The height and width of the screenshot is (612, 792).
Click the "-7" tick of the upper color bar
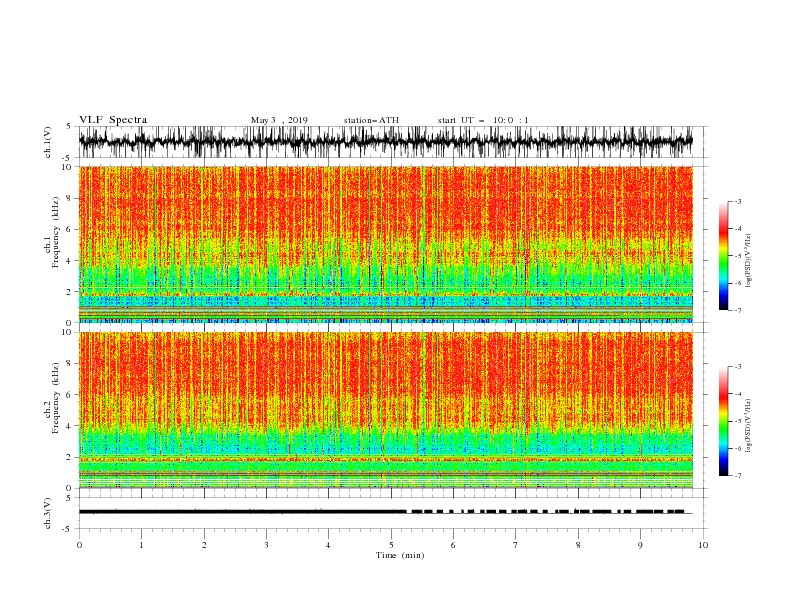pos(737,310)
